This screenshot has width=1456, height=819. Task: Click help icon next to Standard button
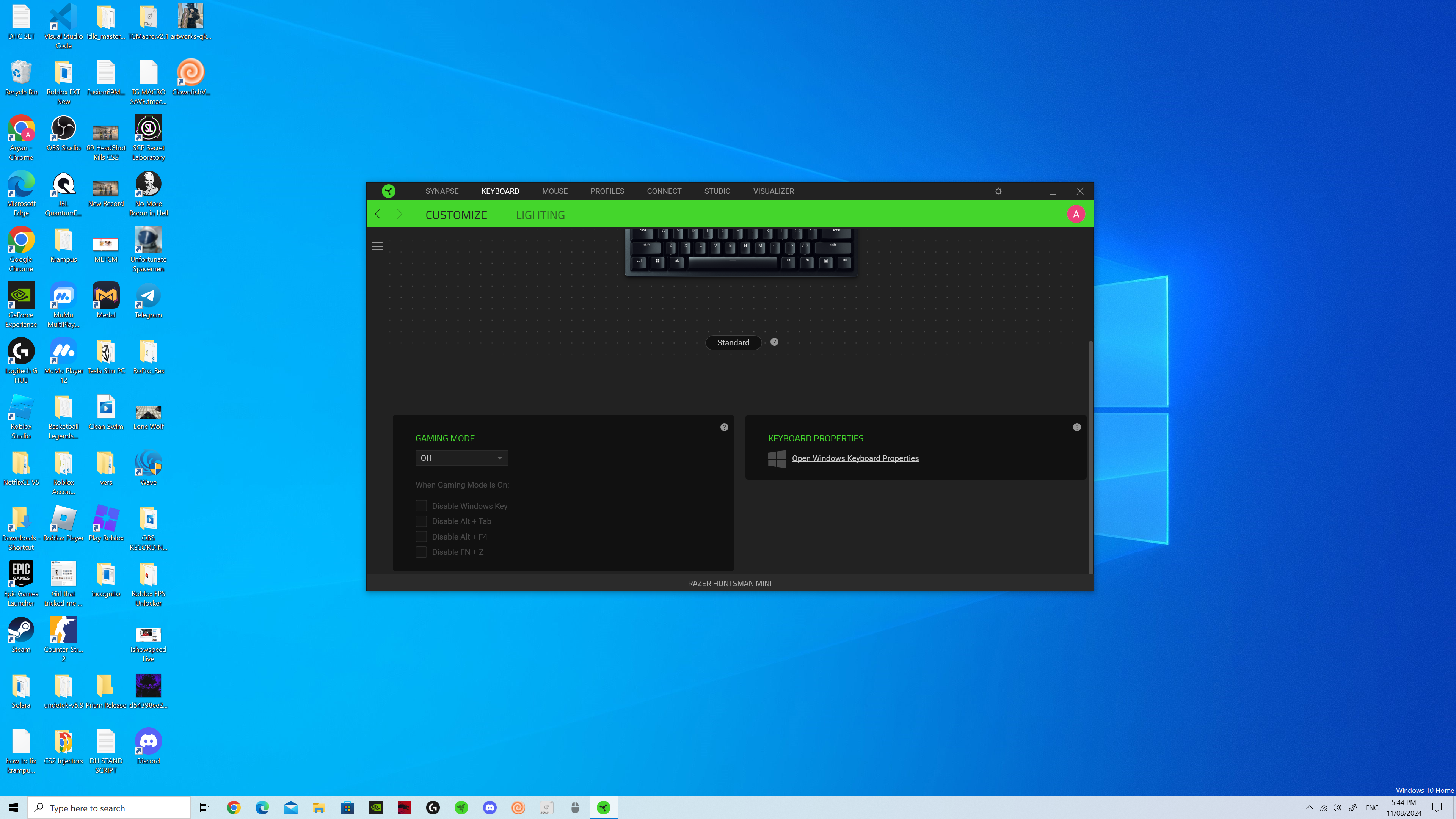774,342
